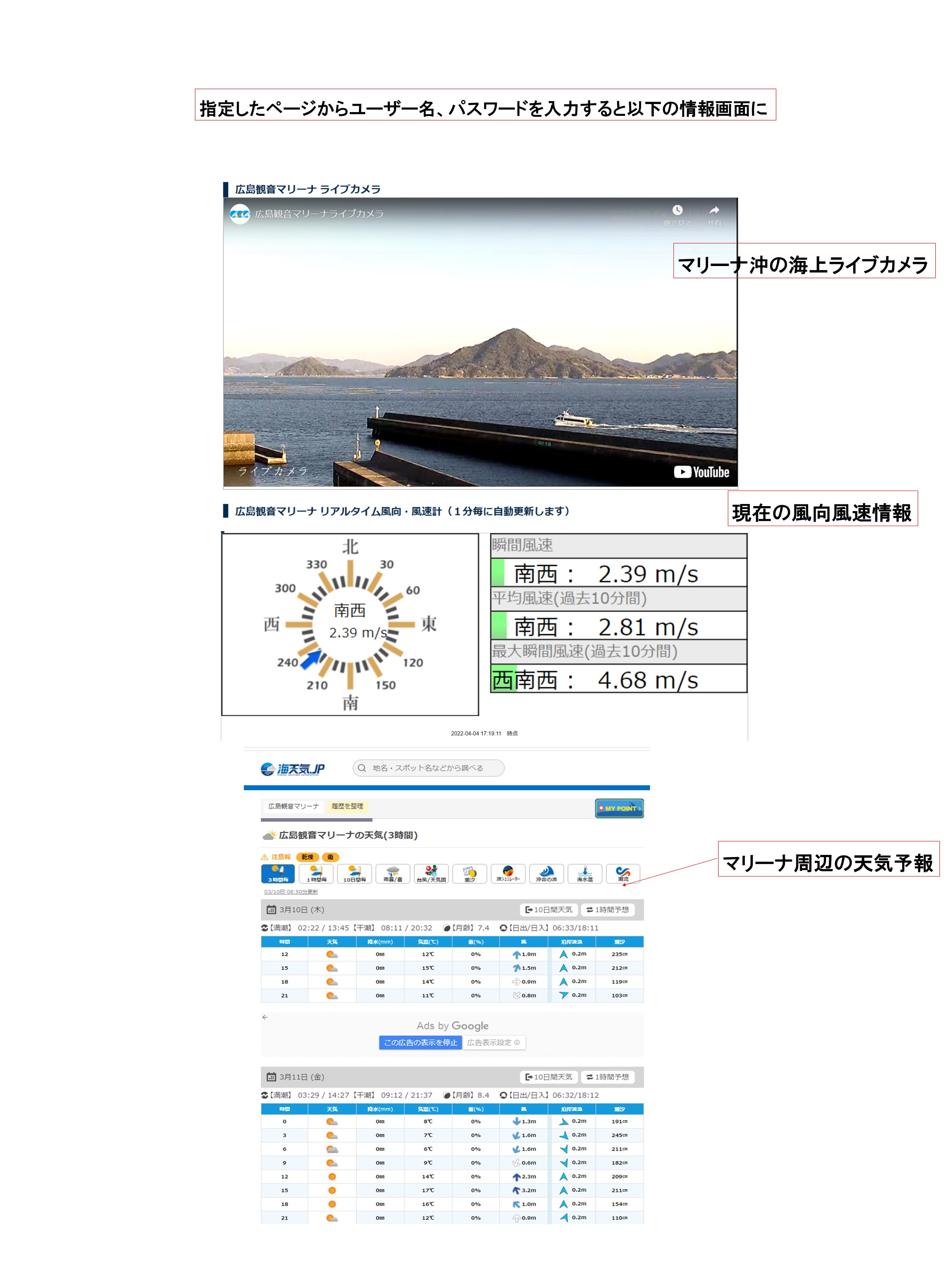Open the 台風/天気図 weather map icon
952x1269 pixels.
tap(431, 873)
